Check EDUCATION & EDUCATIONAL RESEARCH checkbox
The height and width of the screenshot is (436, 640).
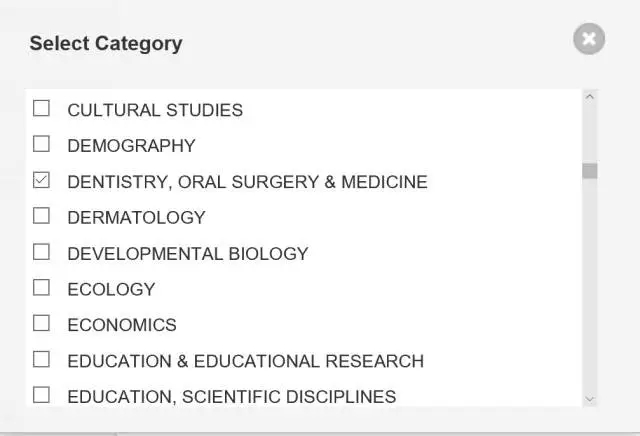pyautogui.click(x=41, y=359)
